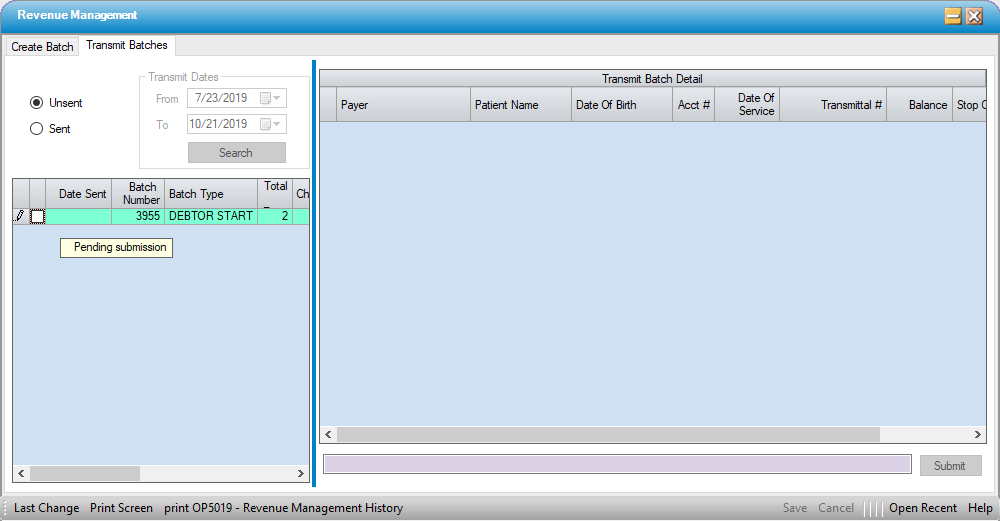Click Open Recent in the bottom bar

pyautogui.click(x=922, y=508)
